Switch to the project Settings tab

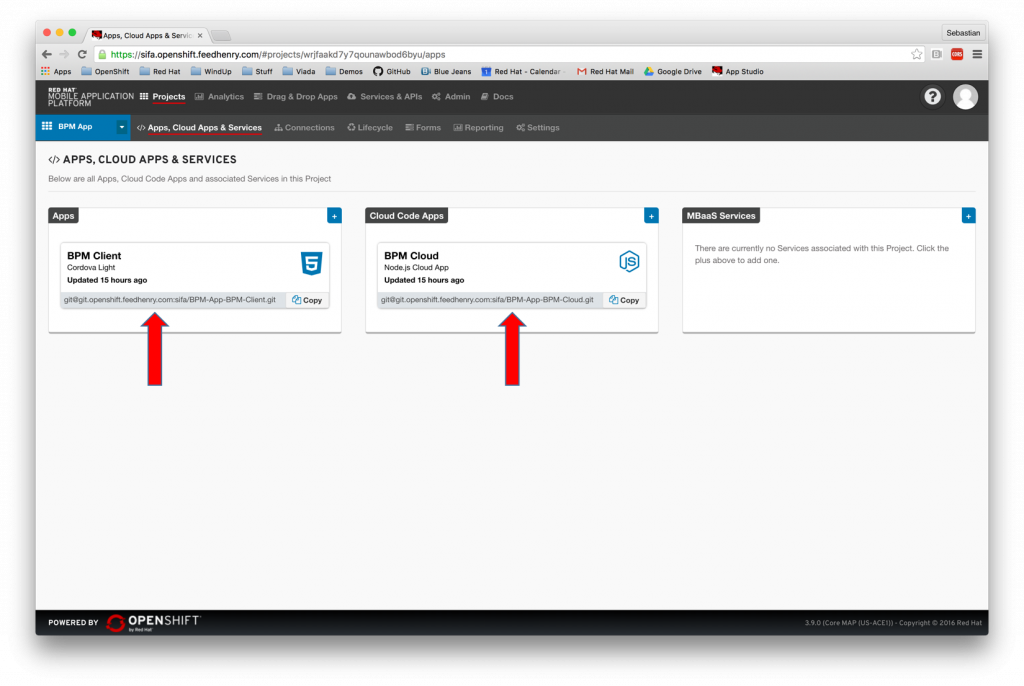(x=538, y=127)
